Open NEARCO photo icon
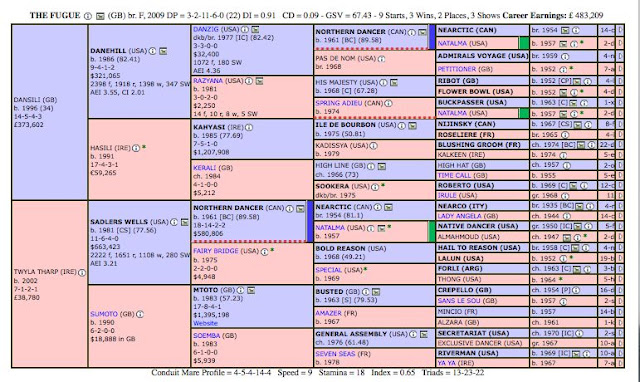Image resolution: width=640 pixels, height=382 pixels. click(579, 207)
